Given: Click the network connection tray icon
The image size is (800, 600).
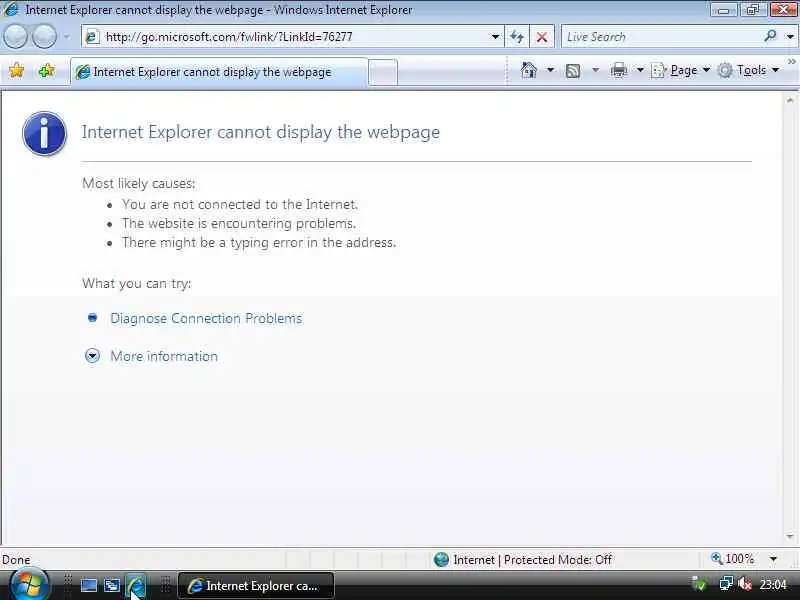Looking at the screenshot, I should [726, 584].
